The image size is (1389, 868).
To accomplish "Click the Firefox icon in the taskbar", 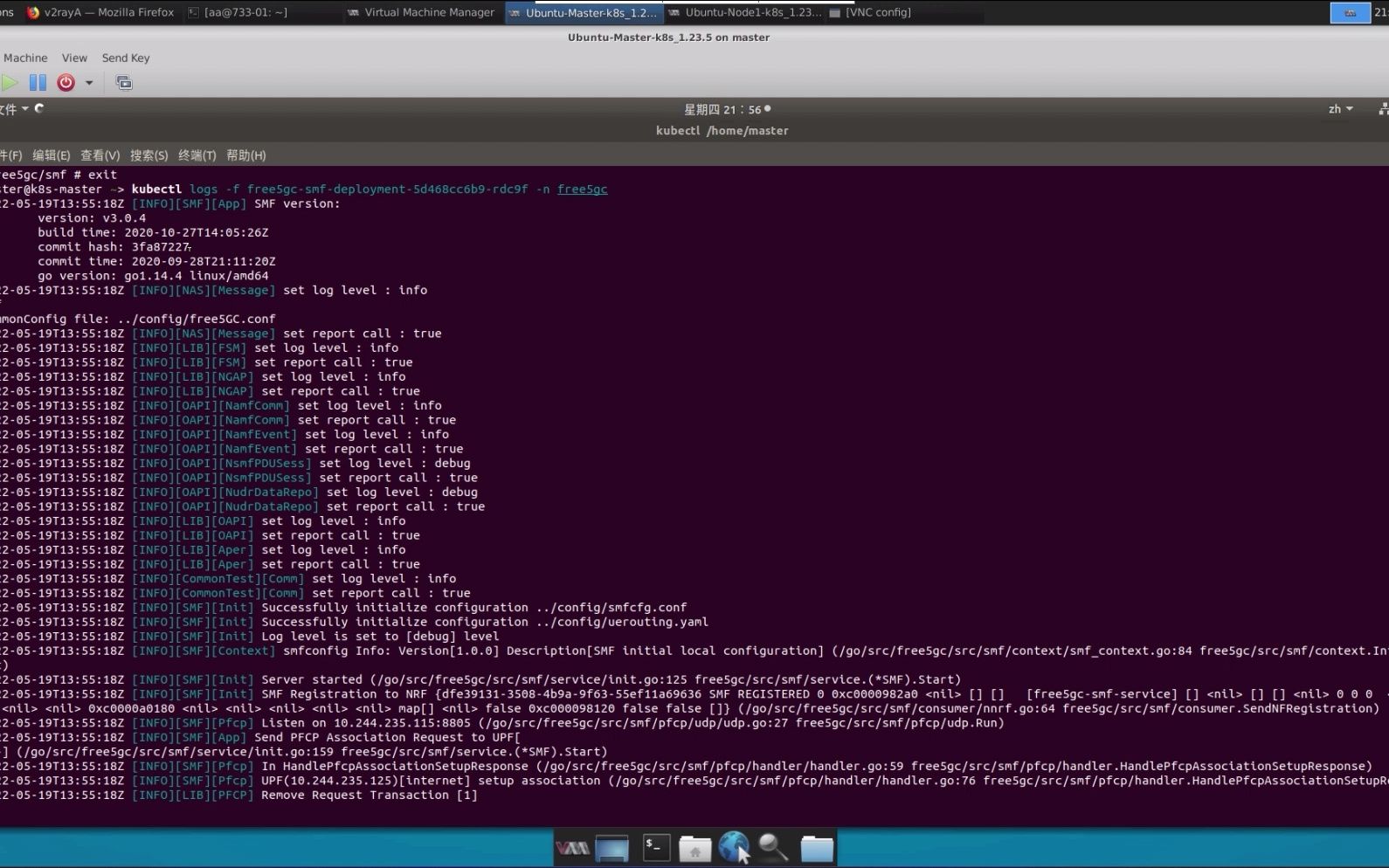I will (x=34, y=12).
